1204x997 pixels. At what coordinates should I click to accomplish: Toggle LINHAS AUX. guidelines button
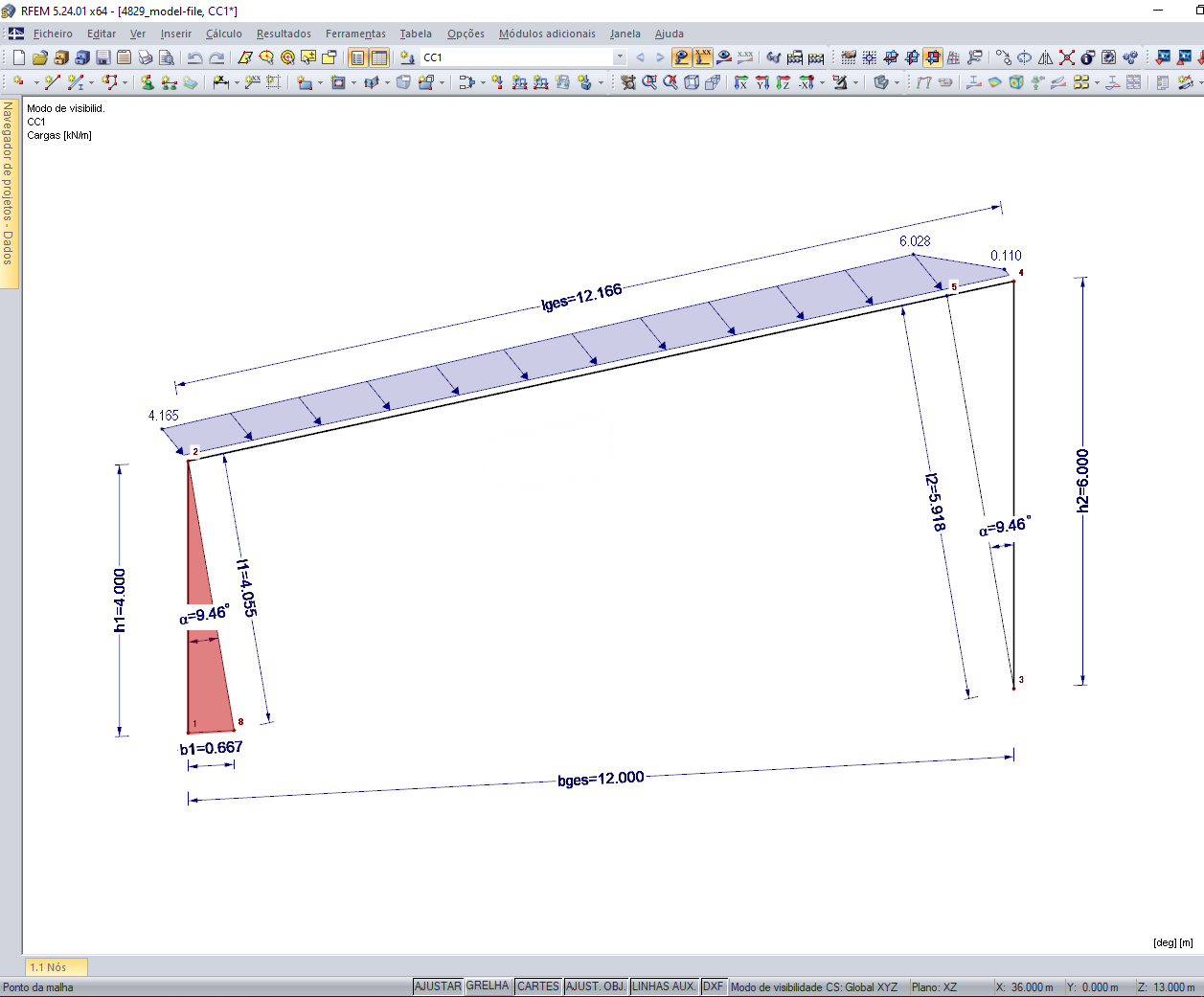pos(665,986)
